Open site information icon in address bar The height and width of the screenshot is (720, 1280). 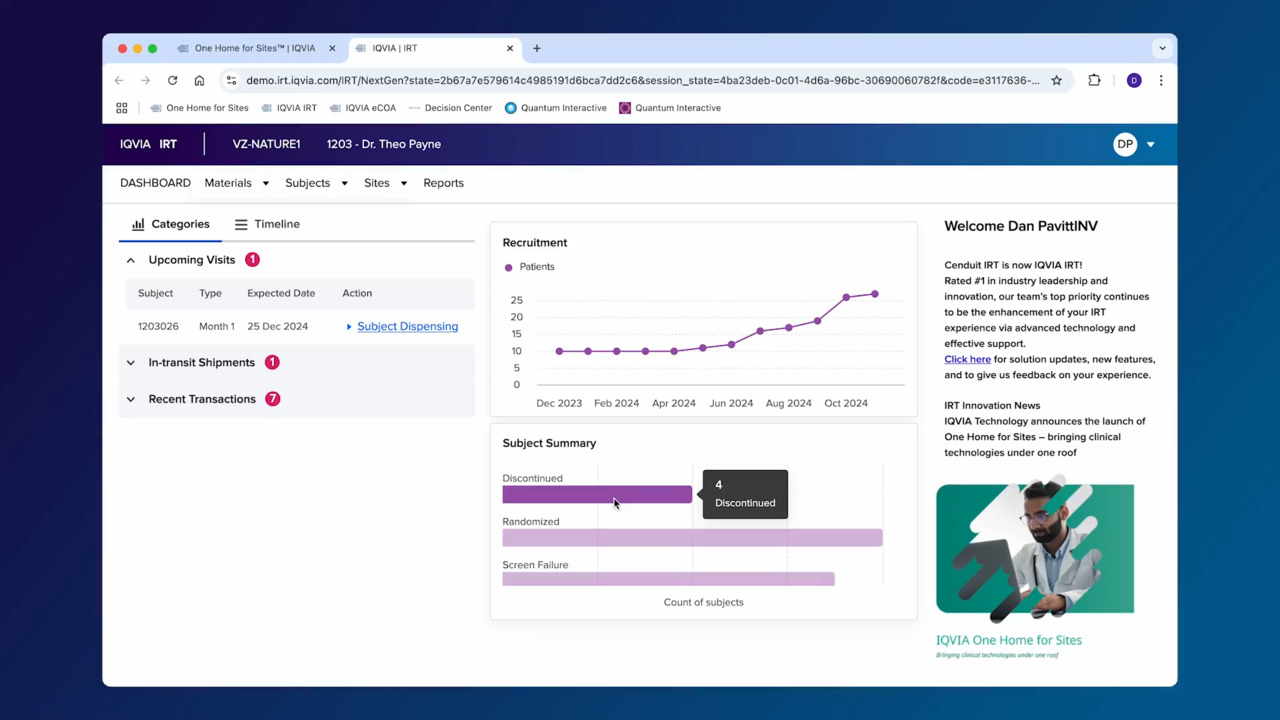pyautogui.click(x=231, y=80)
